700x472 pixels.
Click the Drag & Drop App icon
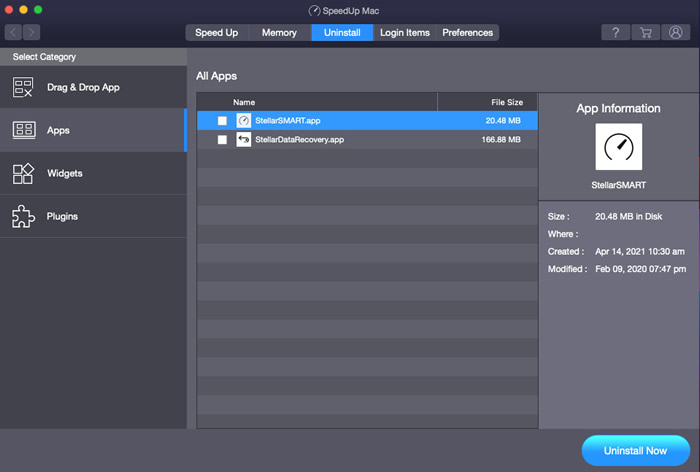click(x=23, y=87)
